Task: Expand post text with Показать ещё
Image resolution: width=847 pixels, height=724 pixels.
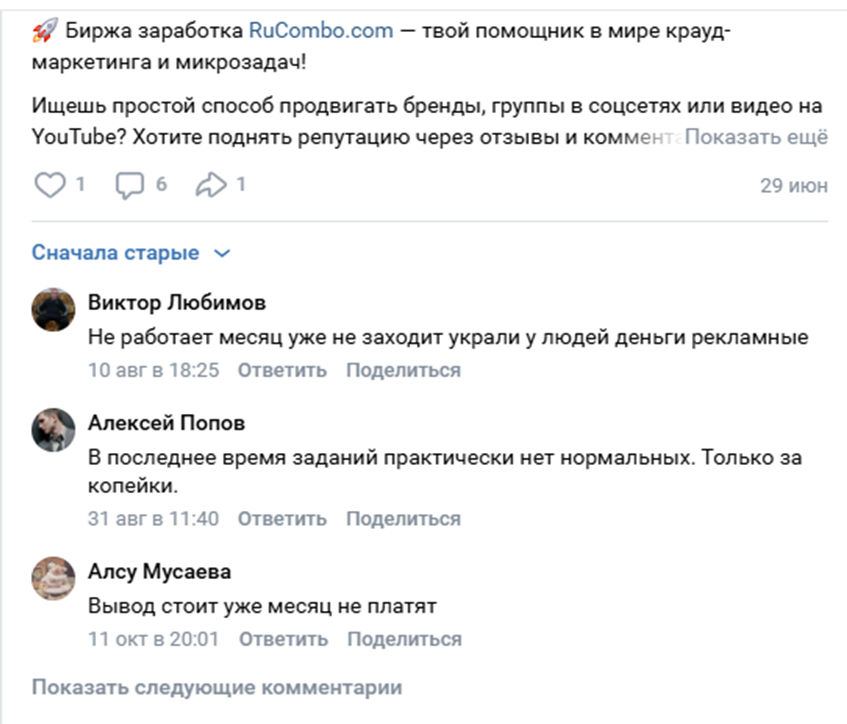Action: click(757, 137)
